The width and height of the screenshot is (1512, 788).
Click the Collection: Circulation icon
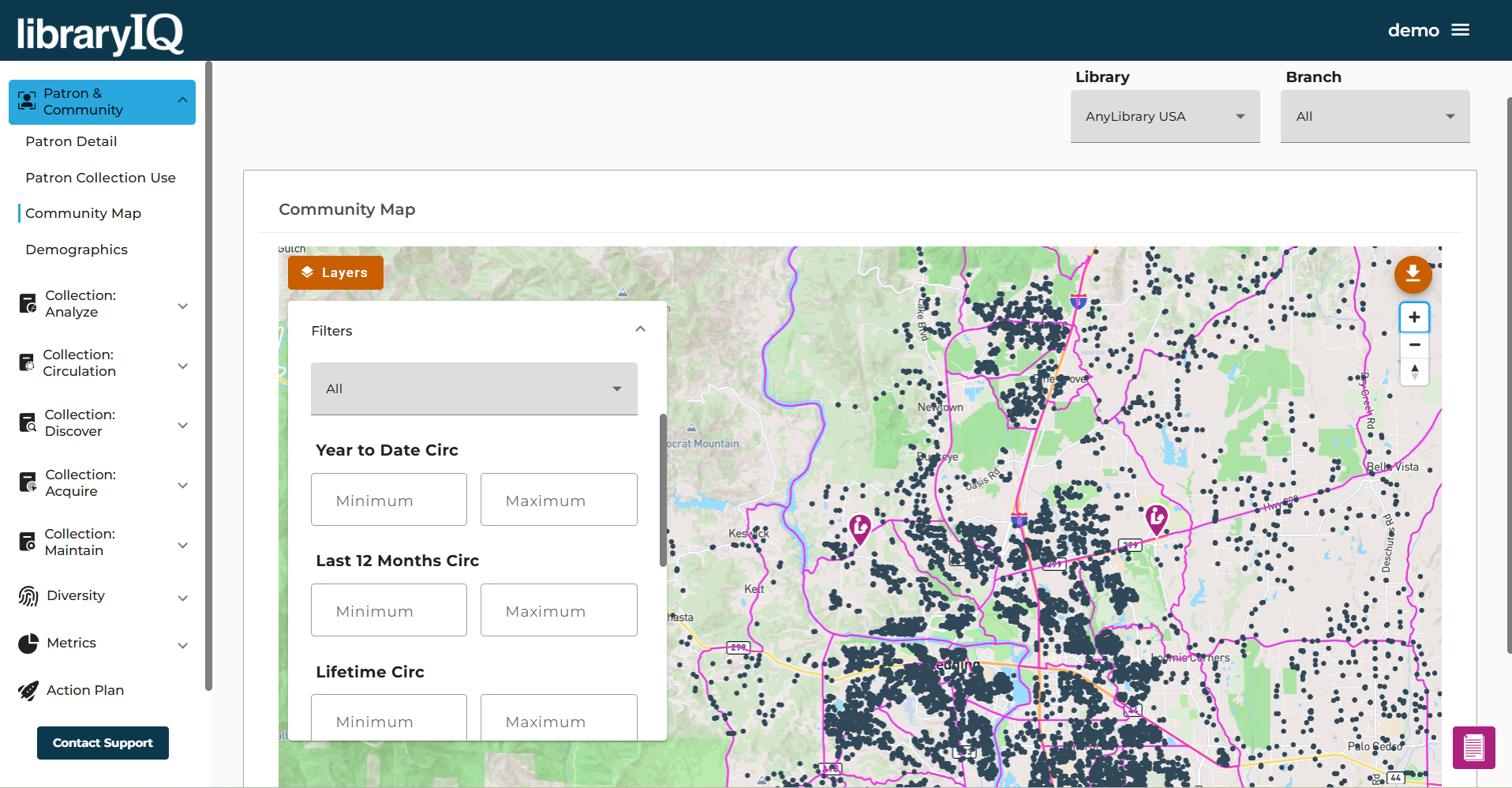(x=27, y=362)
